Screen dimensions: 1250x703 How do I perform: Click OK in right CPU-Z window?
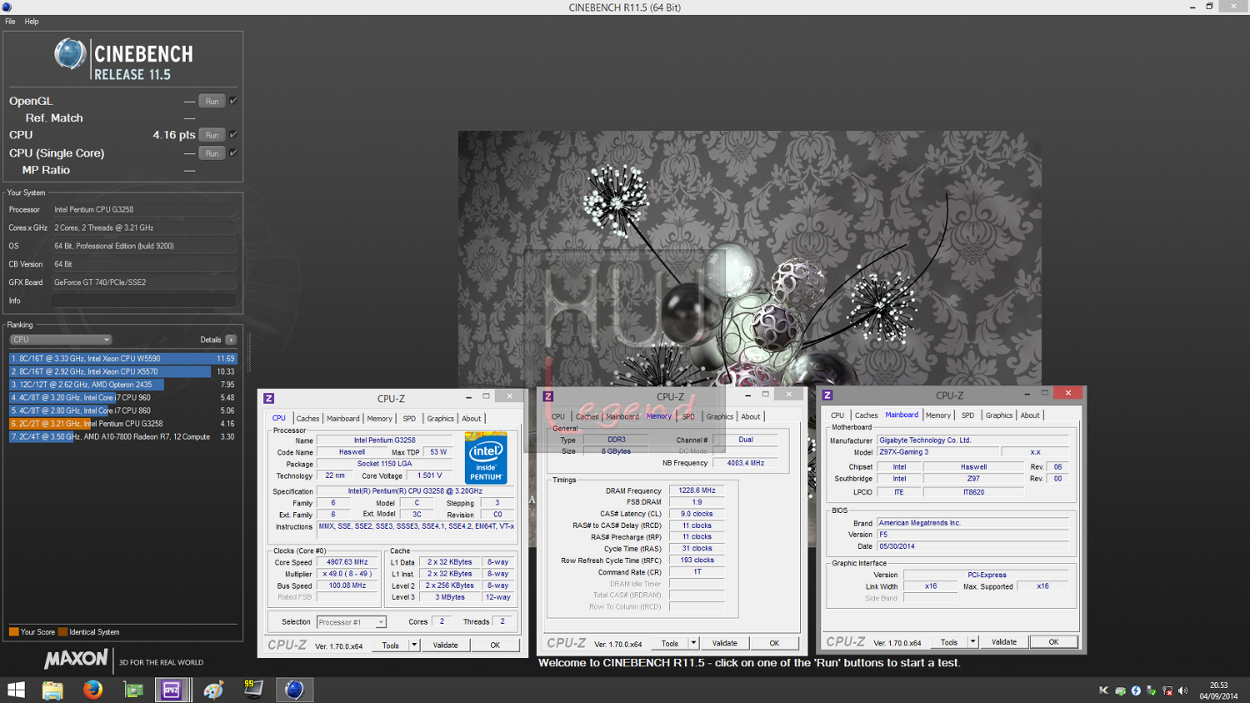click(x=1053, y=642)
